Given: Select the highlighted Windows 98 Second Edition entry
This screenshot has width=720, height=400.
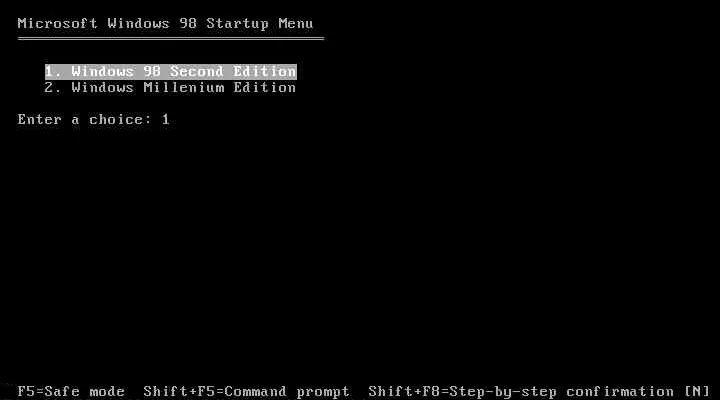Looking at the screenshot, I should coord(171,72).
